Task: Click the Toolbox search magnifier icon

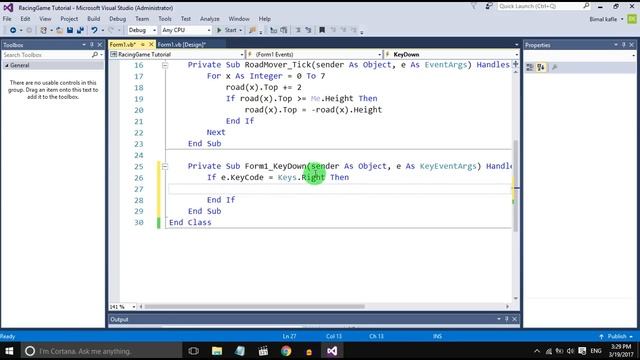Action: pyautogui.click(x=95, y=55)
